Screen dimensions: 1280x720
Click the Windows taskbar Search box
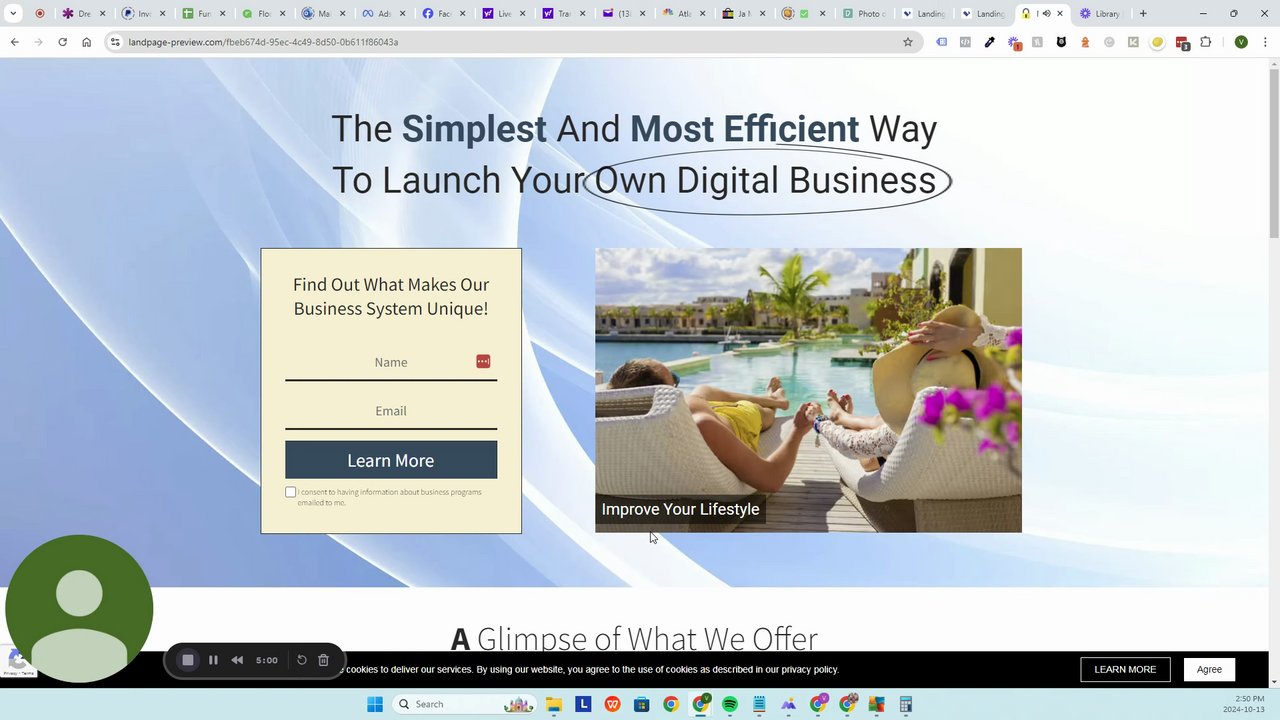pos(465,704)
